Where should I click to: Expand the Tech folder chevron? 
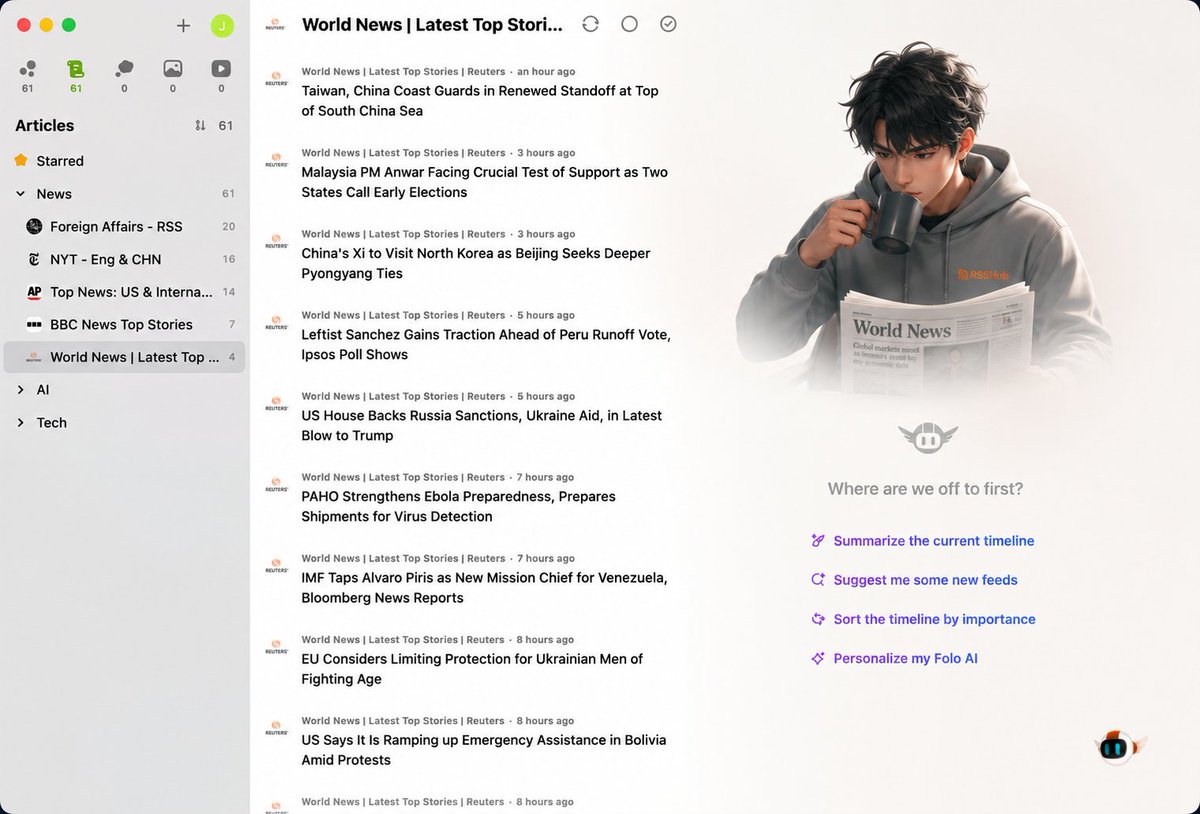pos(21,423)
